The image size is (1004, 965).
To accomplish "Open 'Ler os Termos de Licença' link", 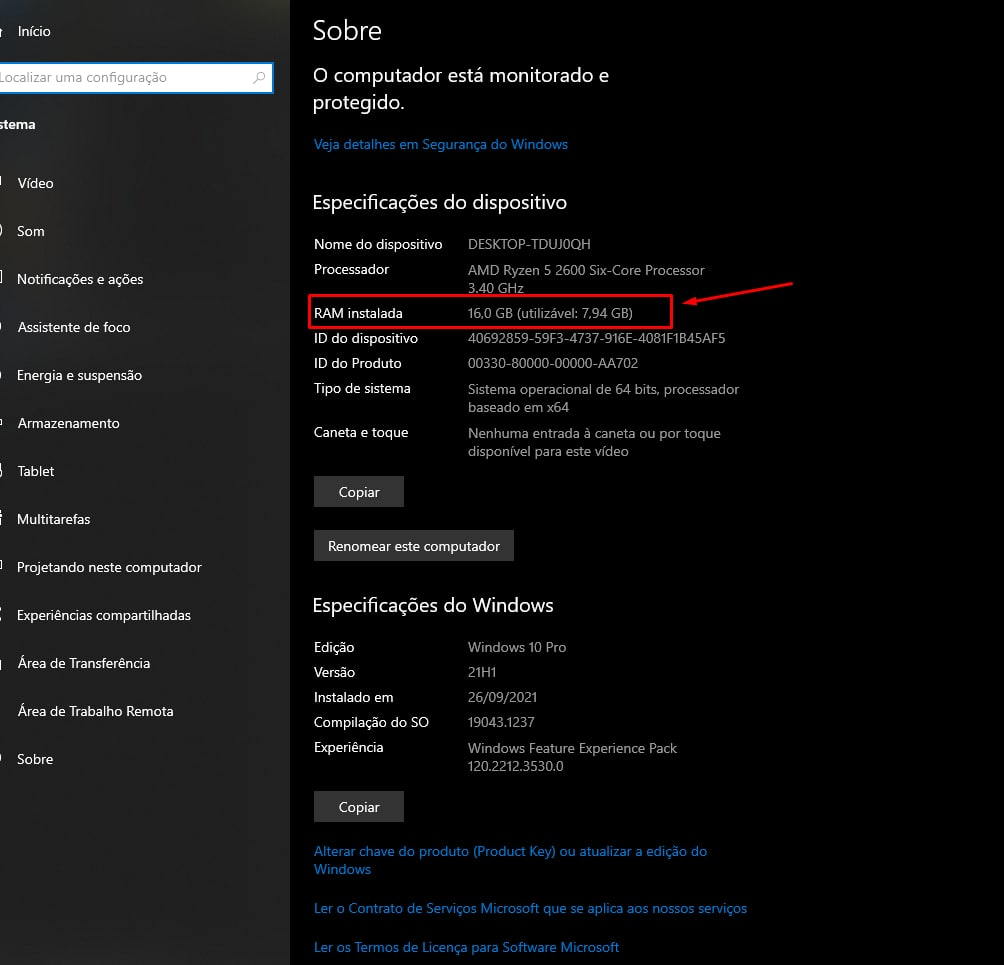I will coord(466,948).
